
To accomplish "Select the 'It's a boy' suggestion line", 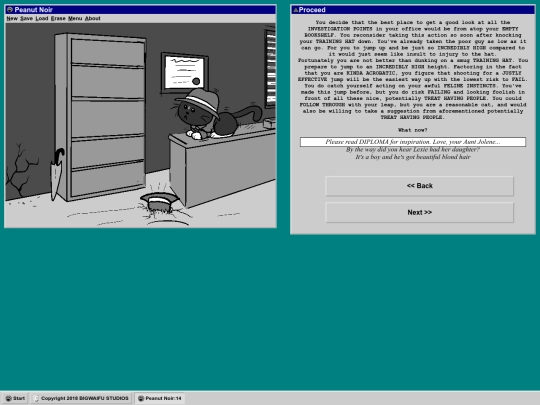I will (x=413, y=157).
